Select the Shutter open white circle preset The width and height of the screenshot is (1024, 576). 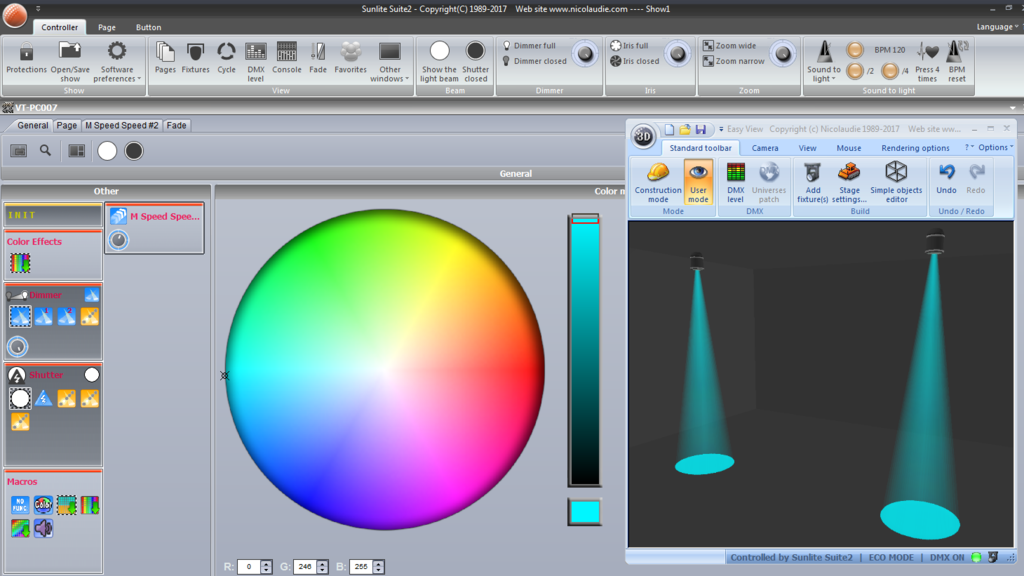(20, 398)
